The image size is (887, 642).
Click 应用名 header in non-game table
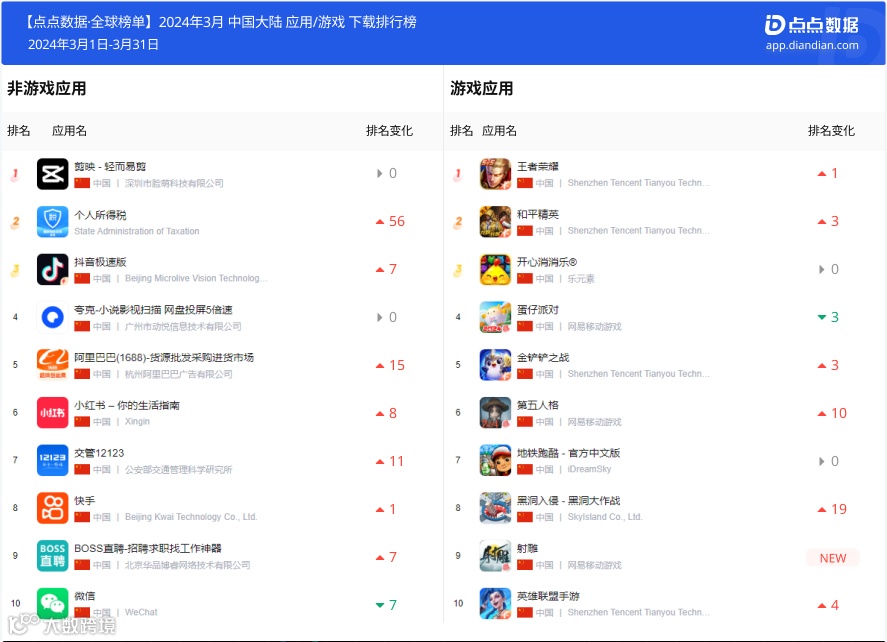(70, 131)
